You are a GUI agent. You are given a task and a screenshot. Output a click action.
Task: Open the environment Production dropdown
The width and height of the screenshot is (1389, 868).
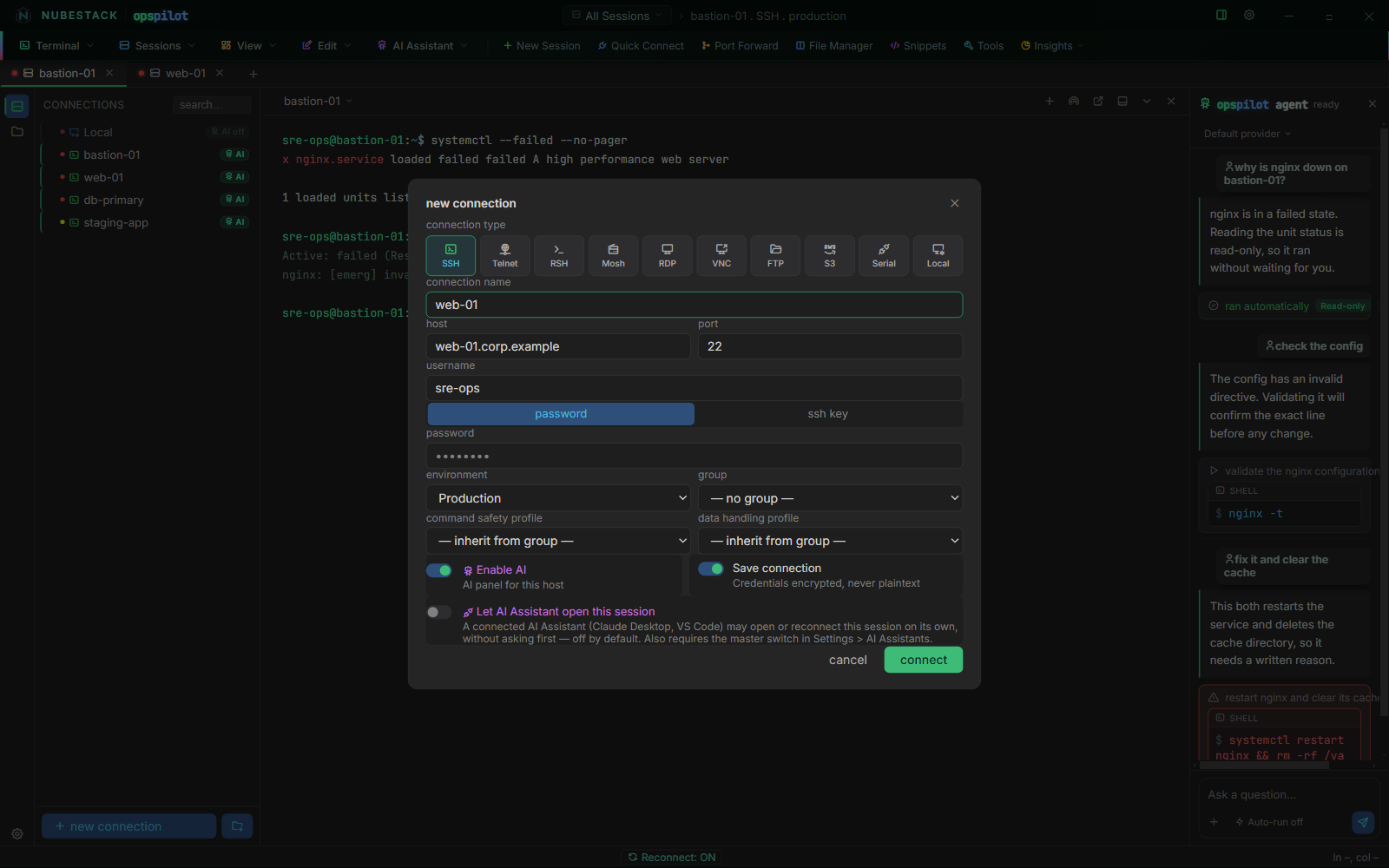(x=558, y=498)
